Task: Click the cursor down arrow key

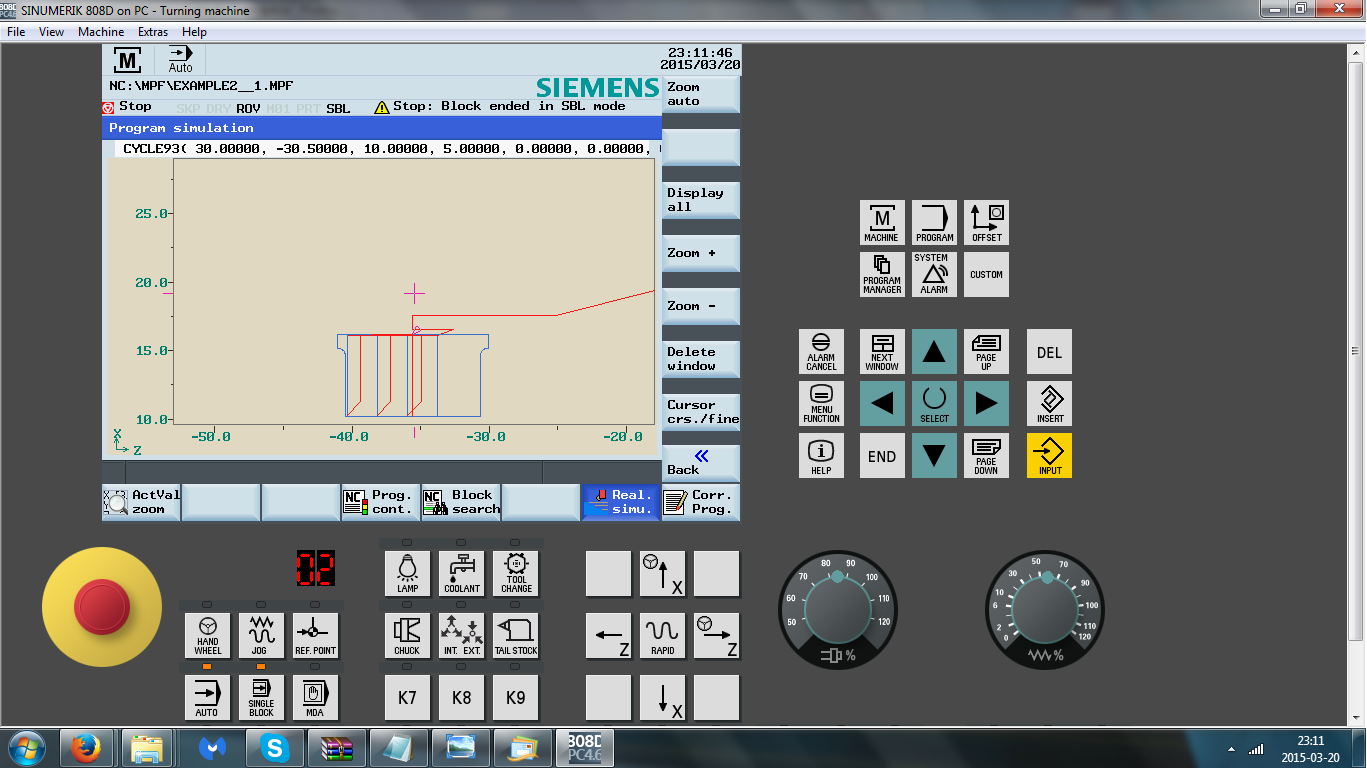Action: click(x=934, y=456)
